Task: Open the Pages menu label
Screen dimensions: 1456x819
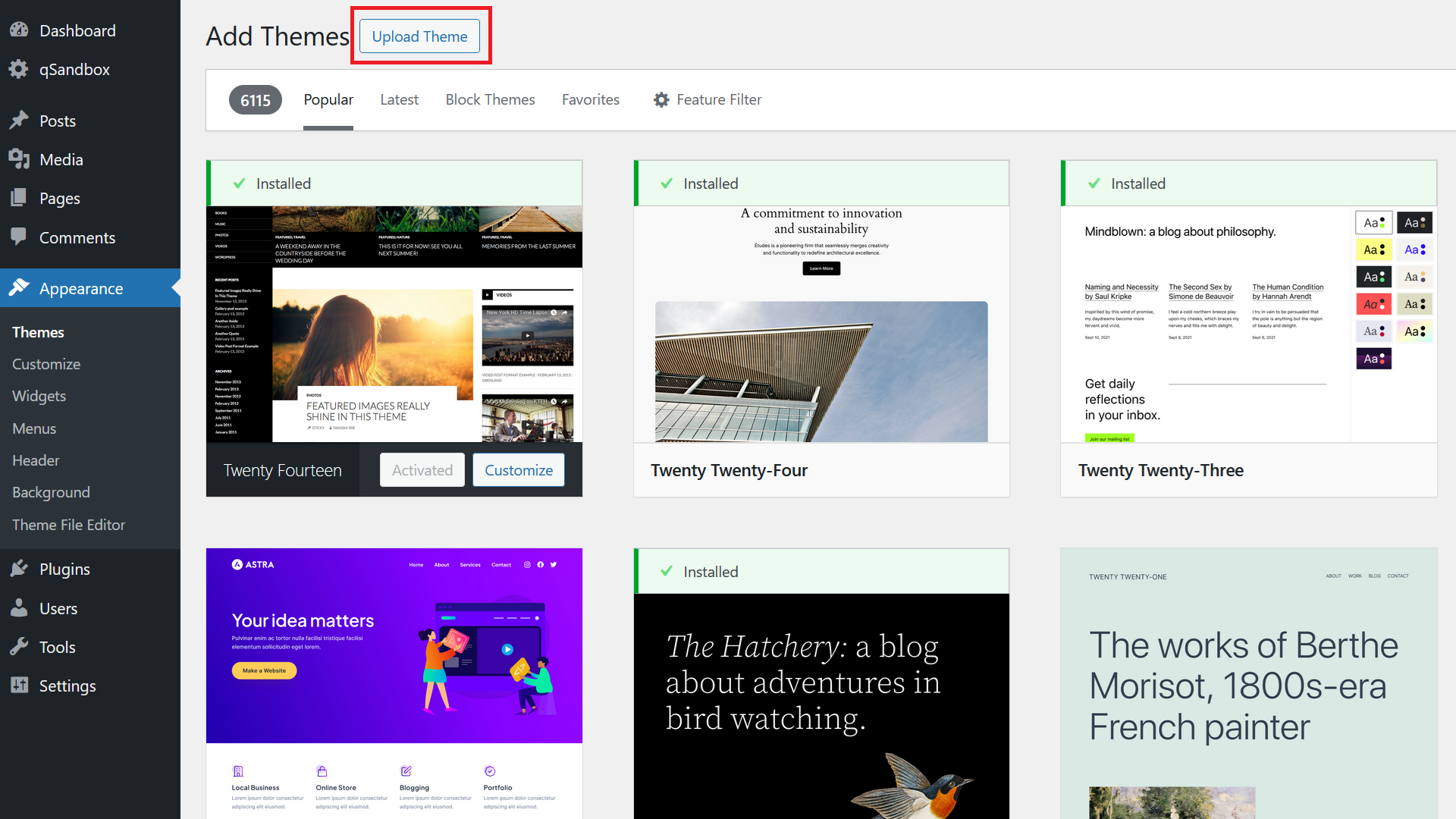Action: (60, 198)
